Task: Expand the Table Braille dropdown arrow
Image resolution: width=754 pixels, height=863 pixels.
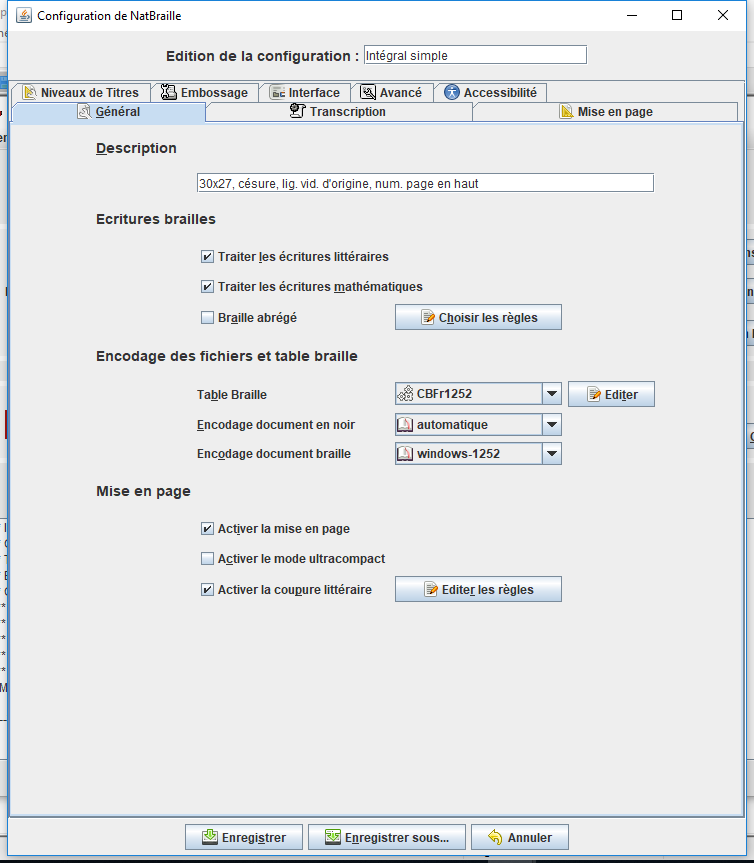Action: [551, 394]
